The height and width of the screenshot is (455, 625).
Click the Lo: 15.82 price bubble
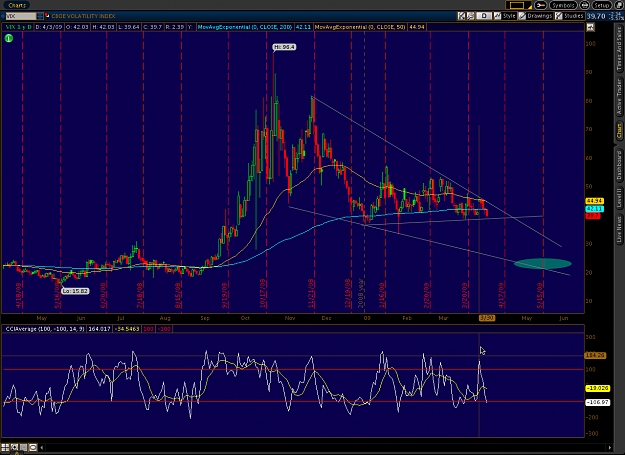point(75,291)
